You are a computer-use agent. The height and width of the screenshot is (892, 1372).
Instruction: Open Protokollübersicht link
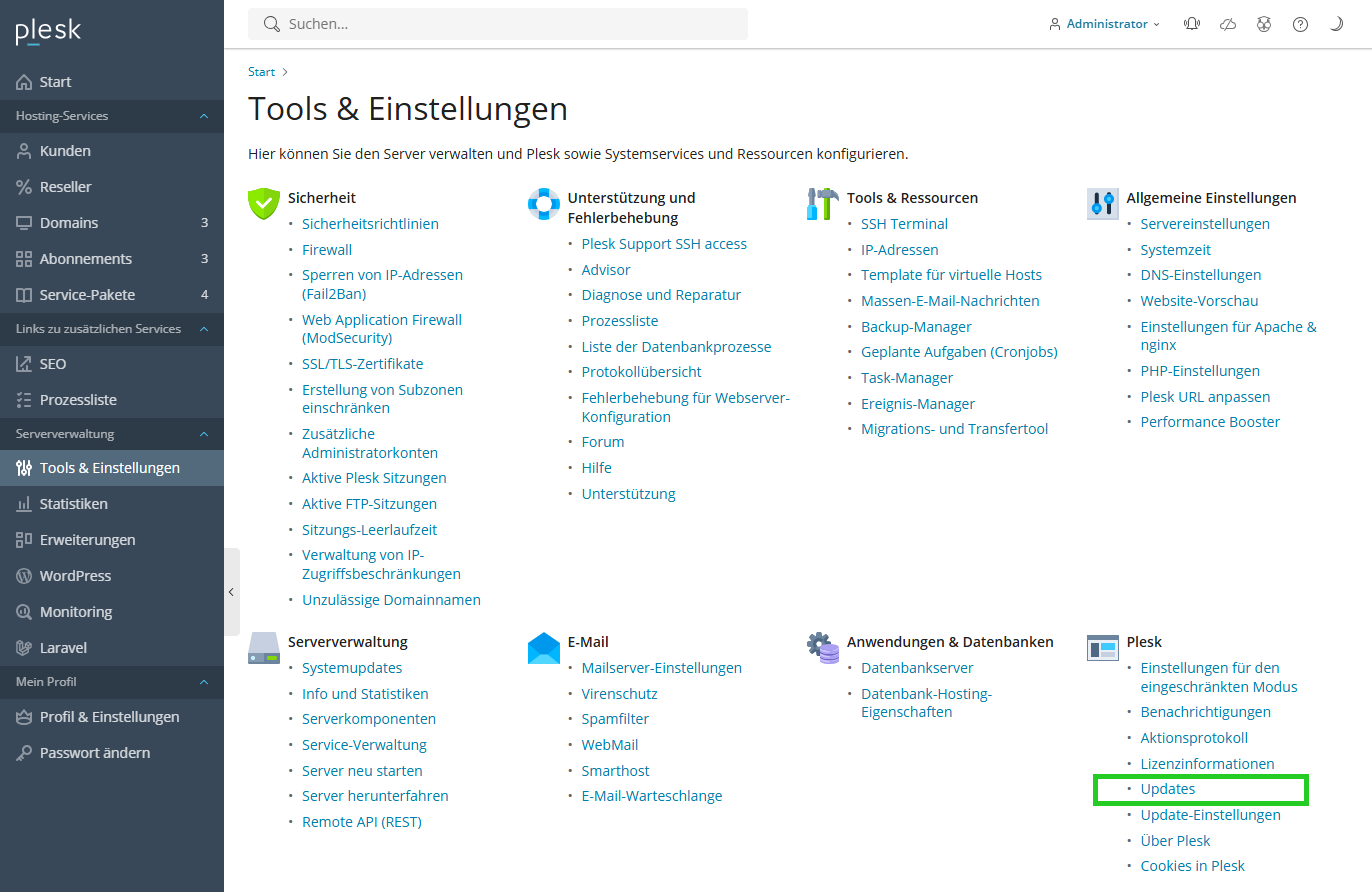[642, 372]
